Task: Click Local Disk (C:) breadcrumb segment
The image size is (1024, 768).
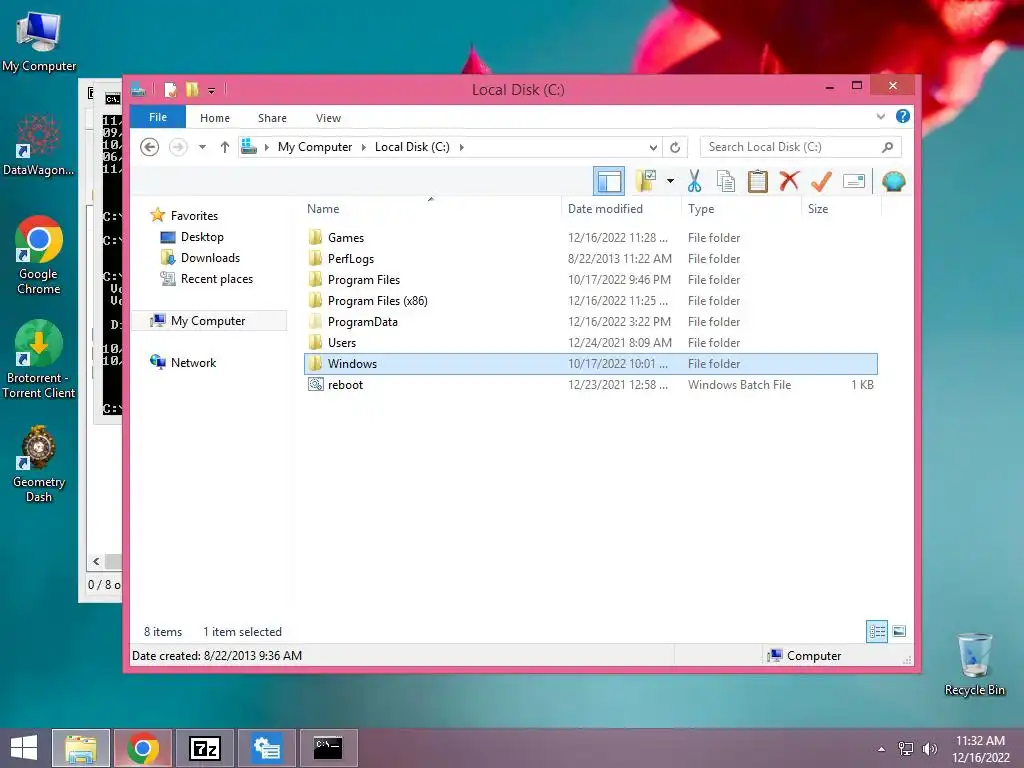Action: click(x=412, y=147)
